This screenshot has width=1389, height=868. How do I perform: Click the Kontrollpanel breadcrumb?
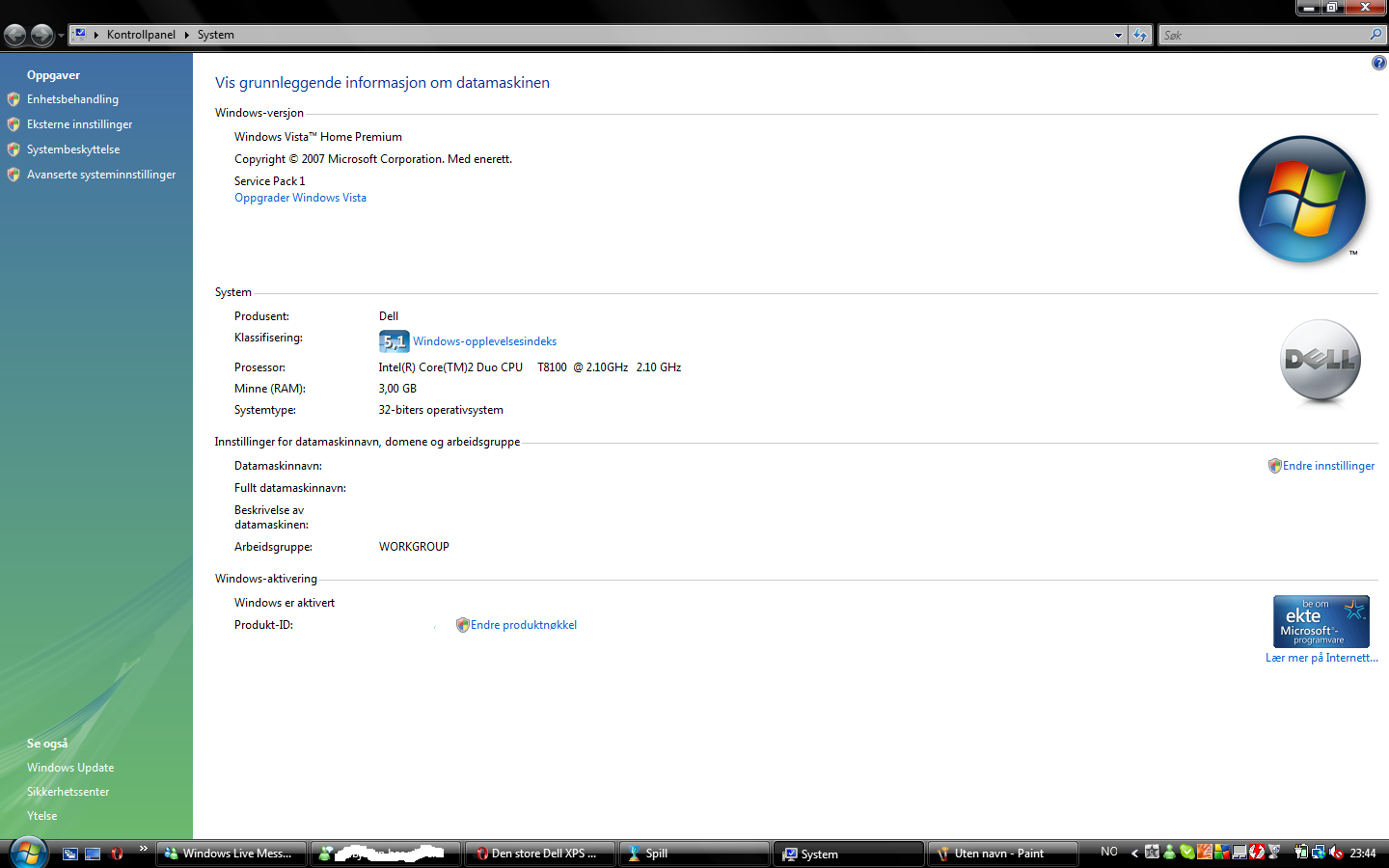141,35
